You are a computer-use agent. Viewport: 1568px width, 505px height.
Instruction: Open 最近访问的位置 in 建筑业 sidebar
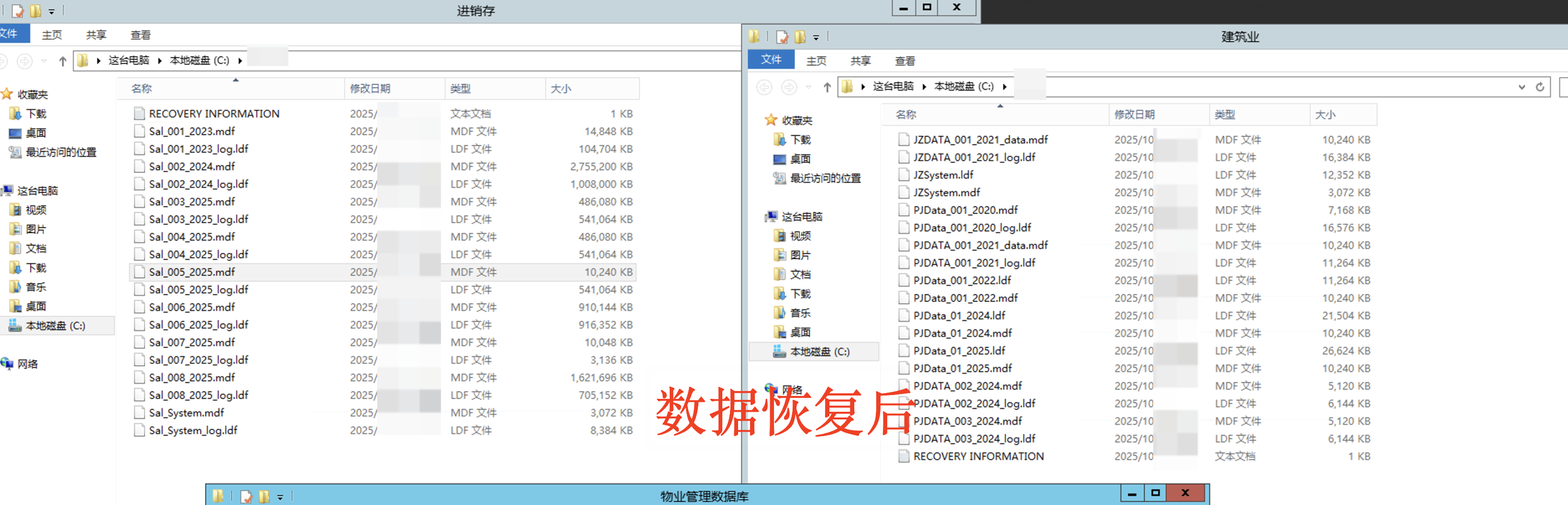tap(825, 178)
